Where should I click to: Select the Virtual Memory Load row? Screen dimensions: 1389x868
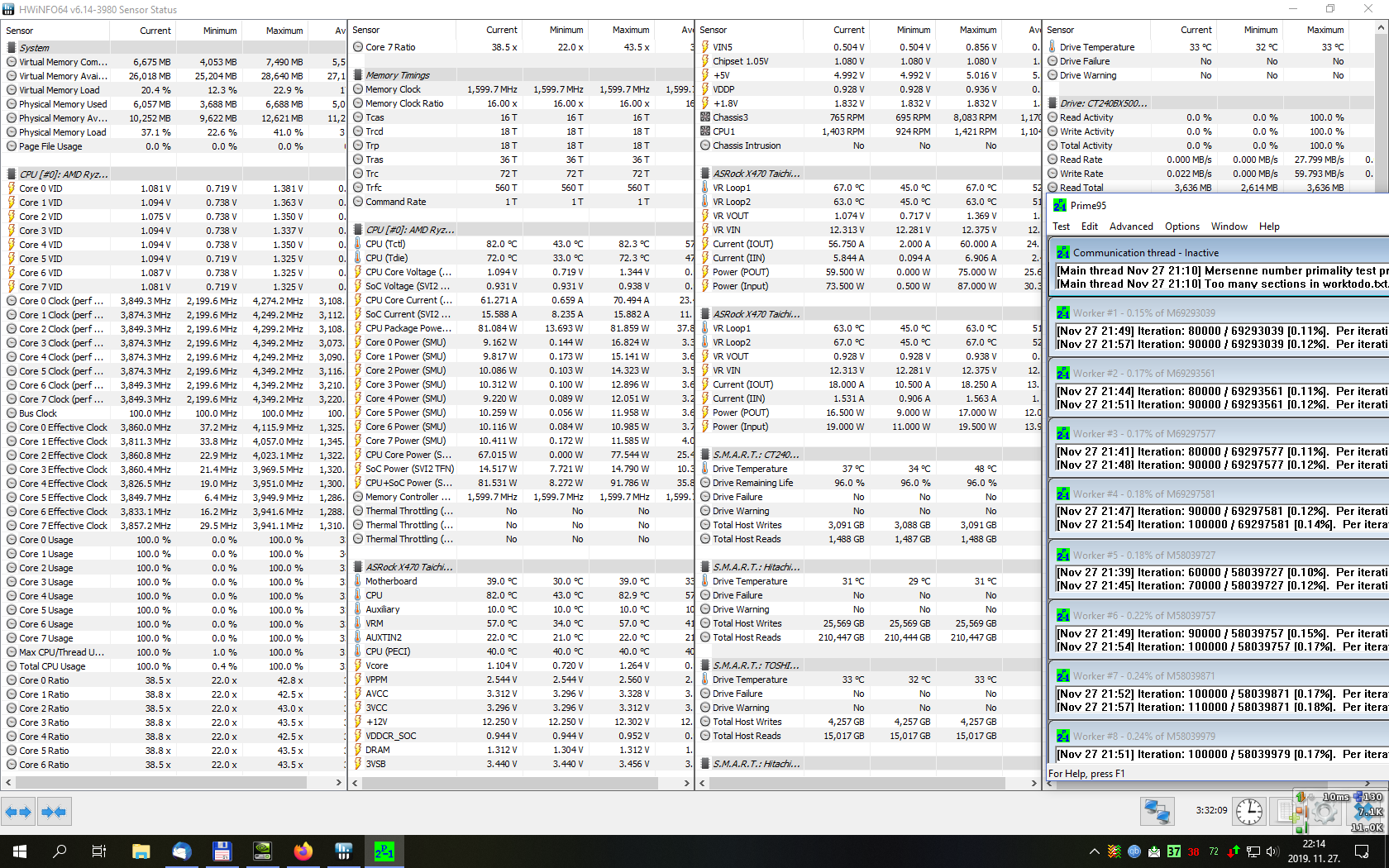174,90
